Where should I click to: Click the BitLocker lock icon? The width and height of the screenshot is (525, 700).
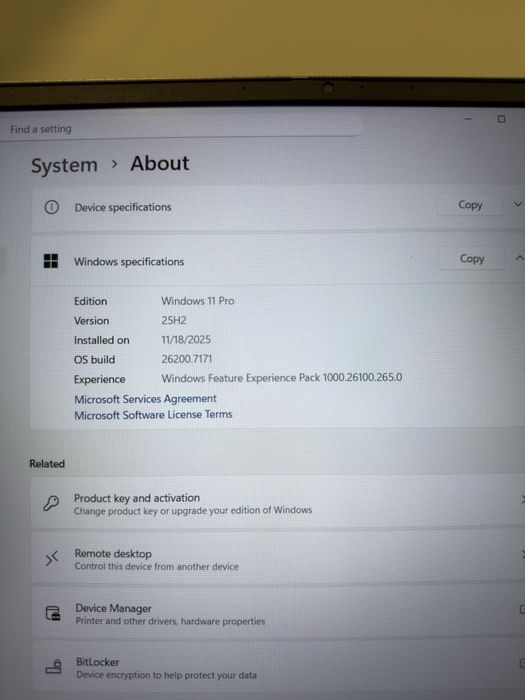[x=54, y=667]
